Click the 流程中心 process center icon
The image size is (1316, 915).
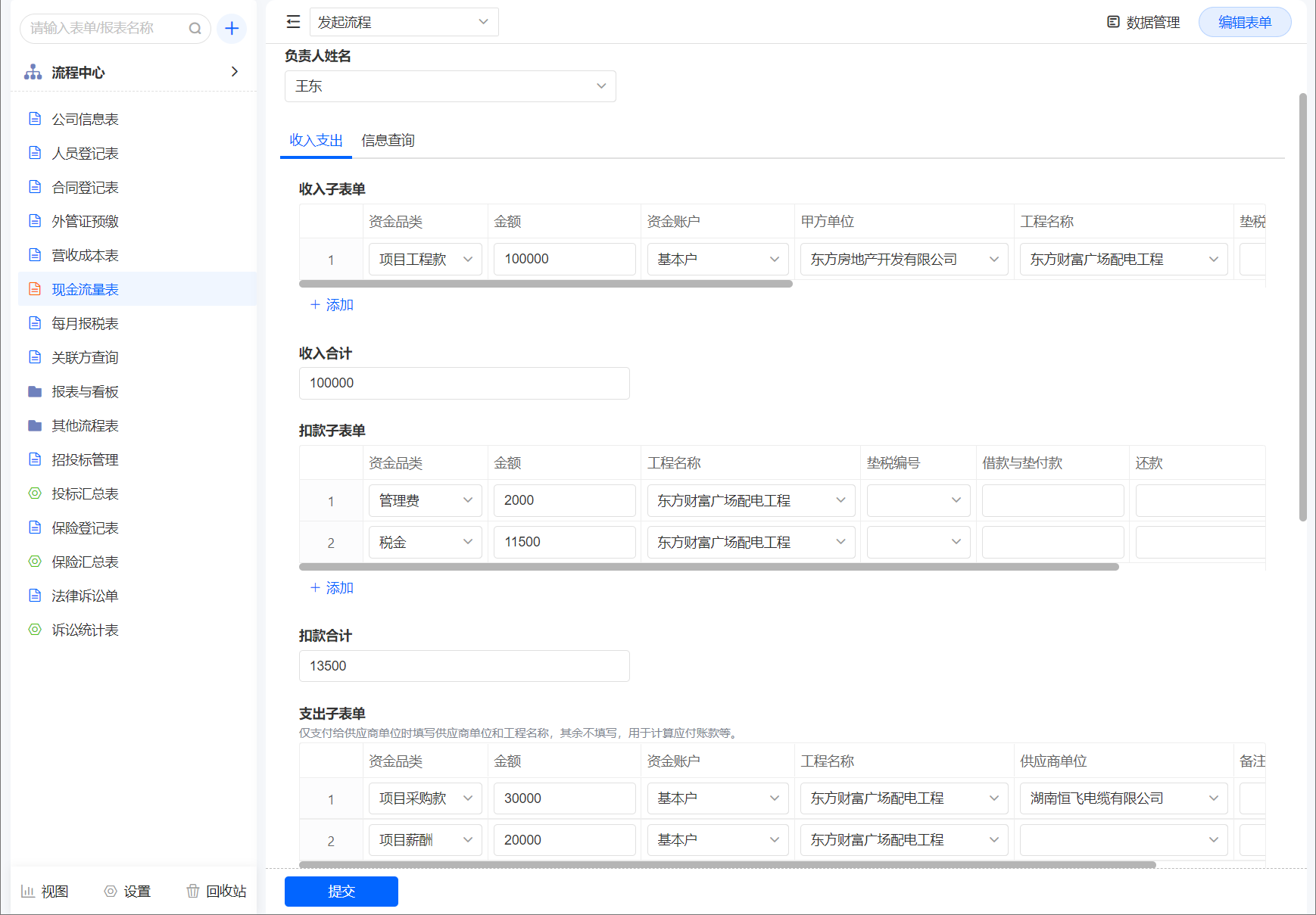(x=33, y=72)
